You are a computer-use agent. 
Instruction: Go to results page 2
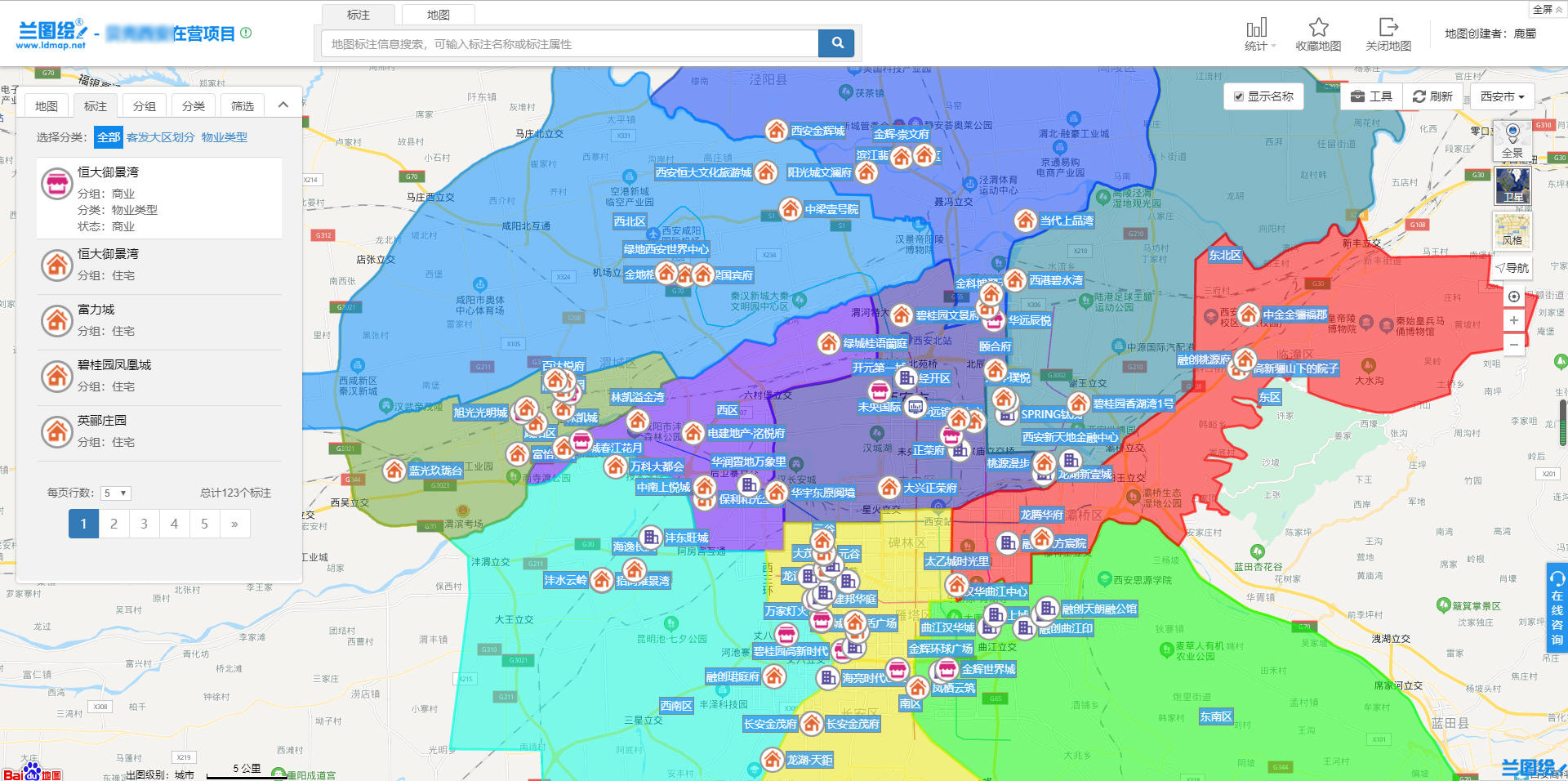[x=114, y=524]
